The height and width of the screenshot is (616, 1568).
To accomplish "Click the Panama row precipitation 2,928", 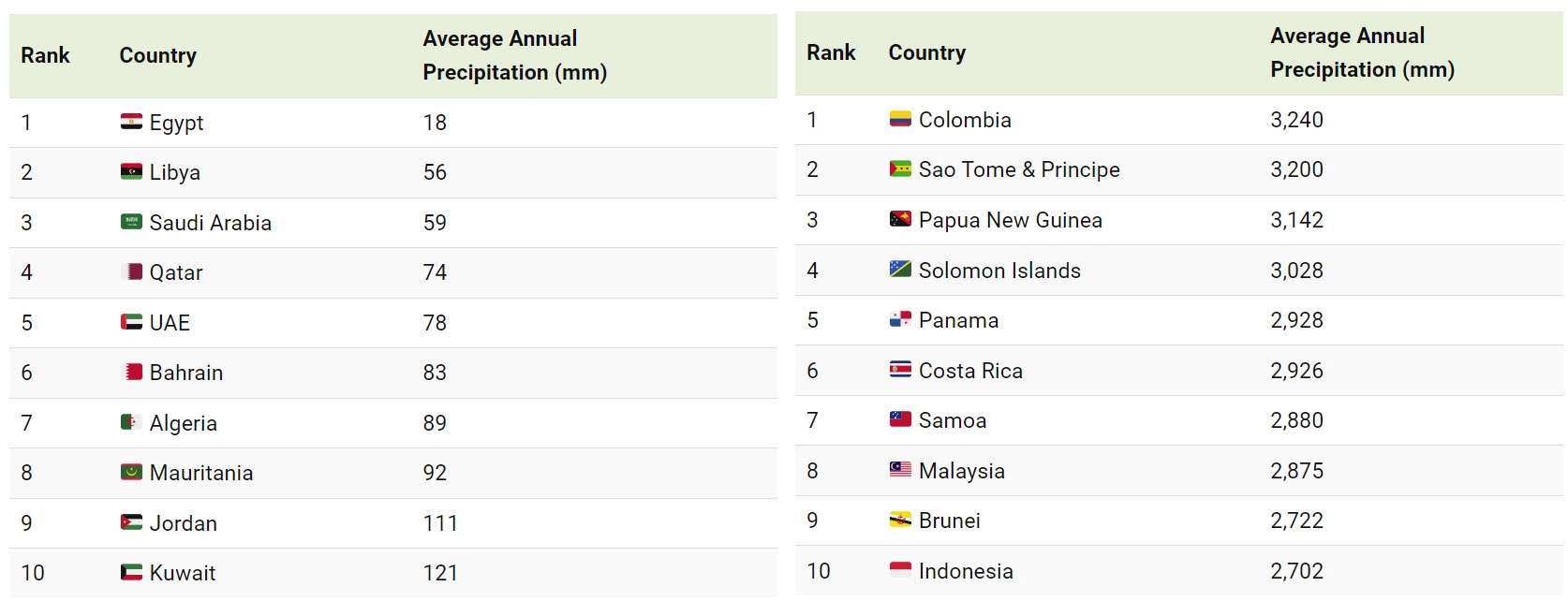I will (1296, 320).
